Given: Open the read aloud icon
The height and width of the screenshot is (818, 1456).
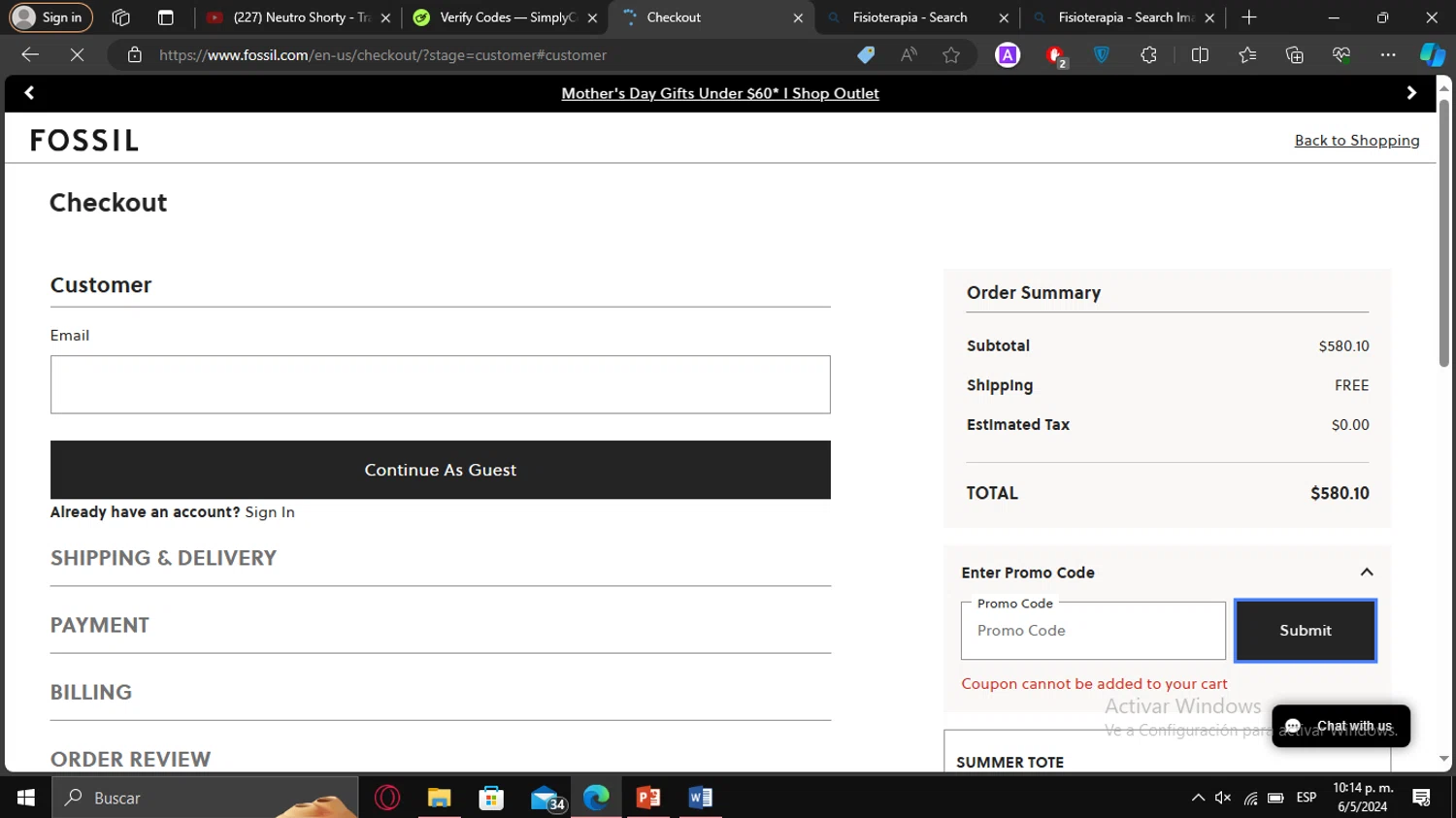Looking at the screenshot, I should pyautogui.click(x=909, y=55).
